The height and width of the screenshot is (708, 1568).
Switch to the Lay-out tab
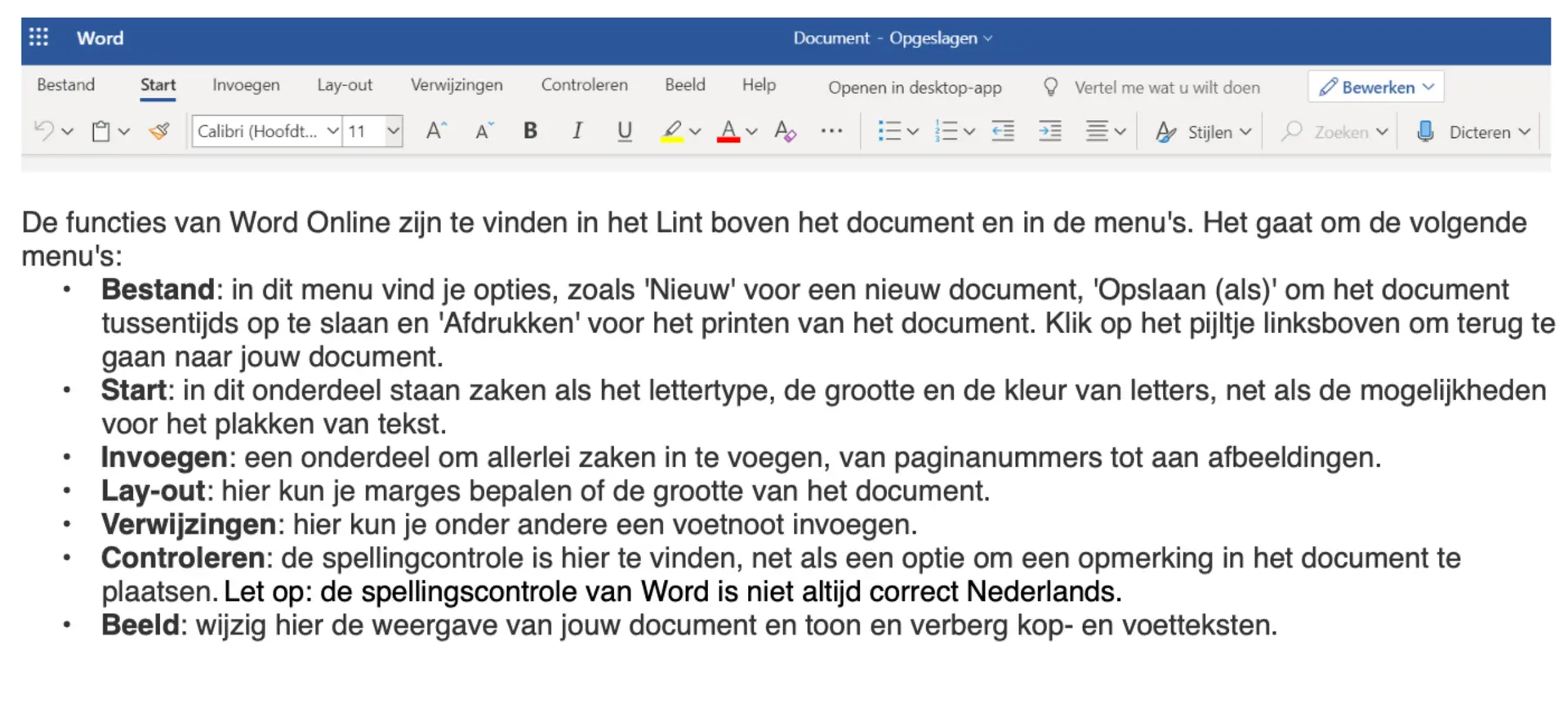pyautogui.click(x=345, y=85)
